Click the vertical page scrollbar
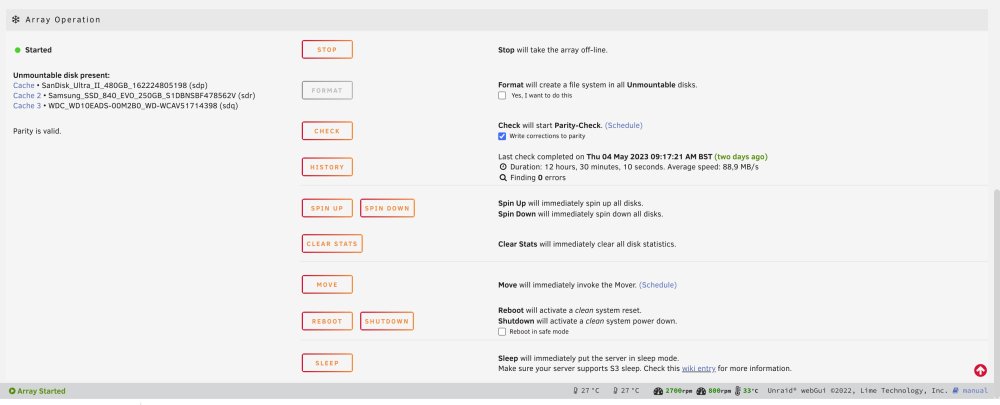 (997, 284)
